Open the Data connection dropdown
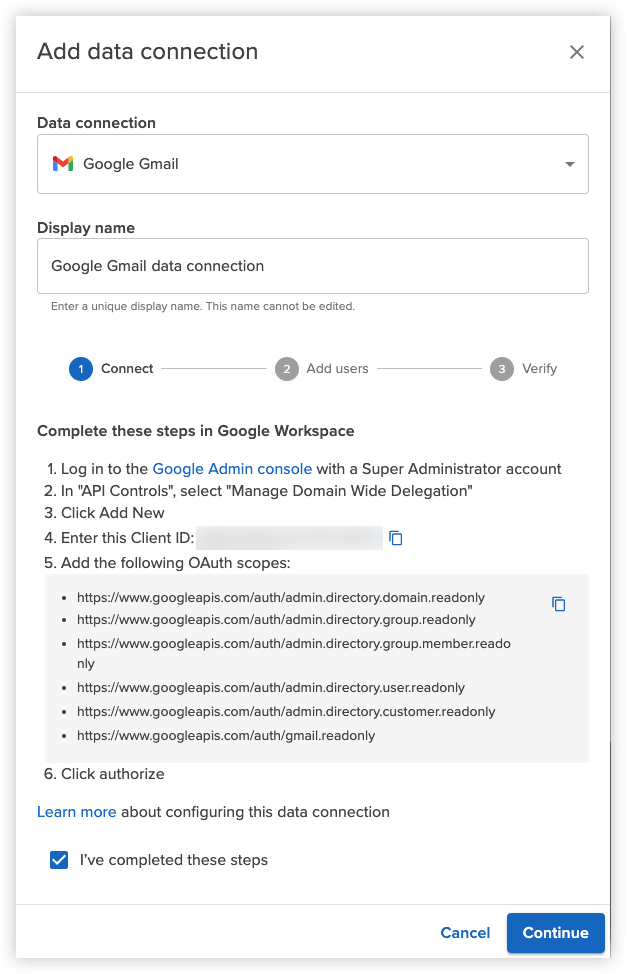The image size is (627, 974). tap(313, 164)
